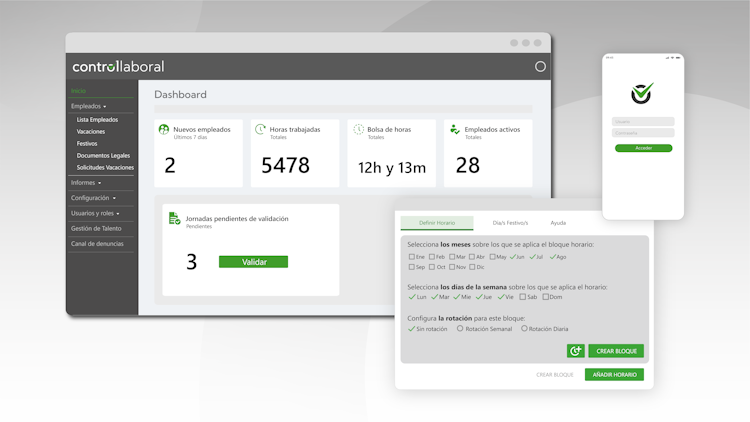Image resolution: width=750 pixels, height=422 pixels.
Task: Click the user profile circle in header
Action: click(540, 67)
